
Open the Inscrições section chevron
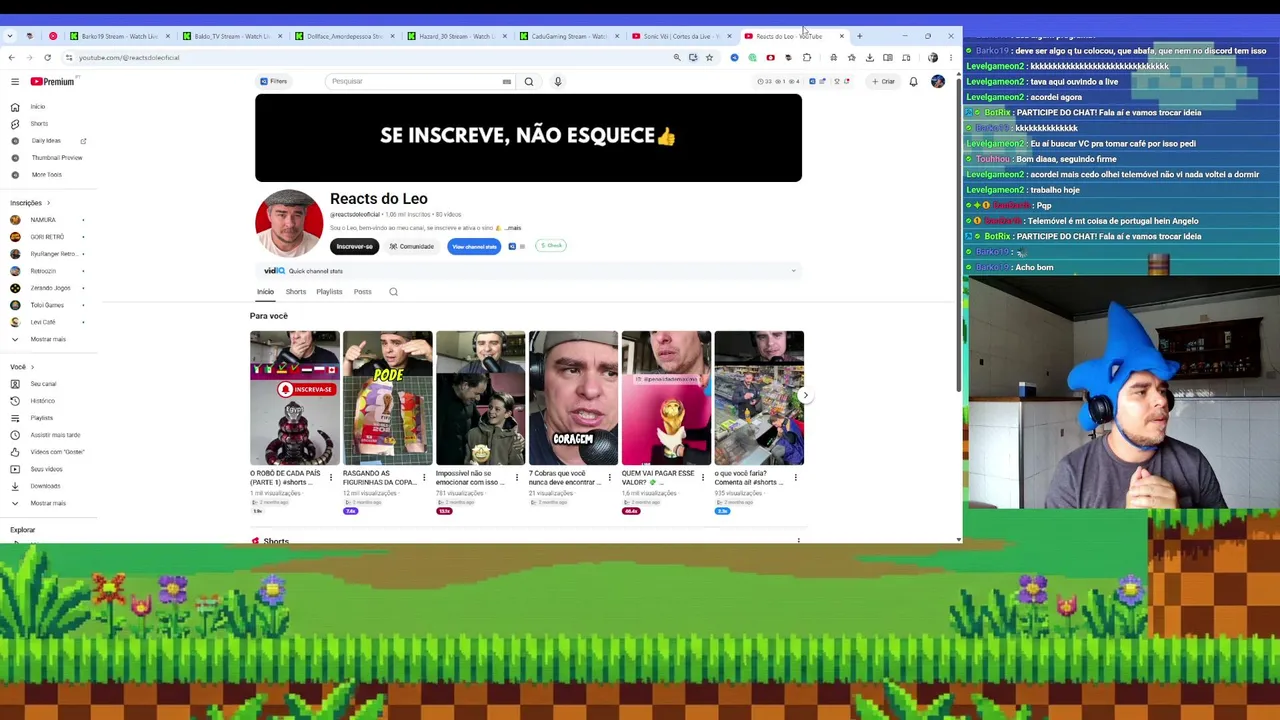50,203
